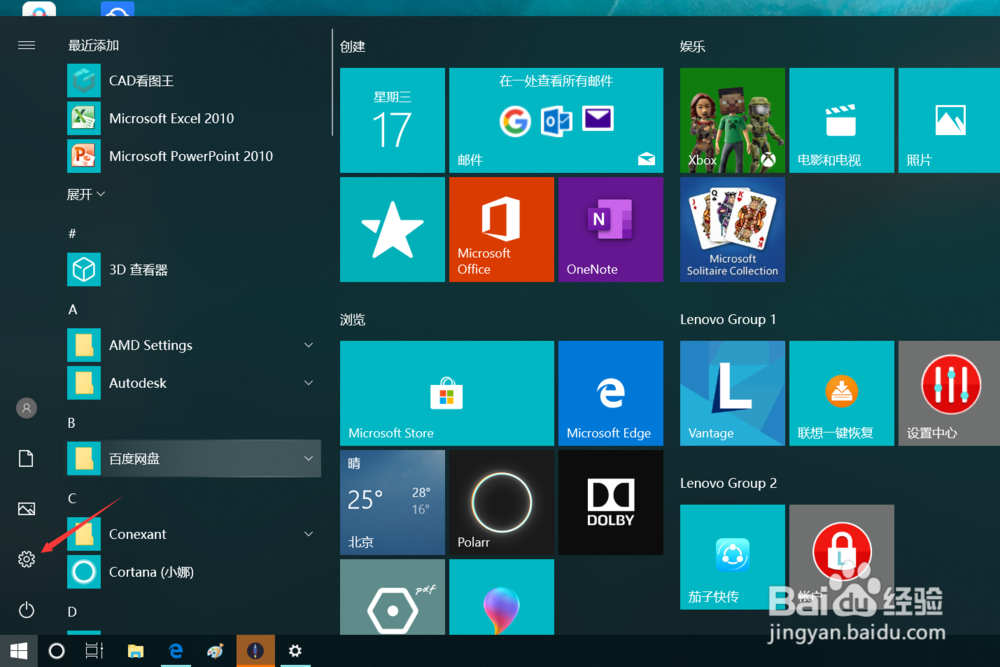
Task: Open the Settings gear in Start sidebar
Action: [26, 559]
